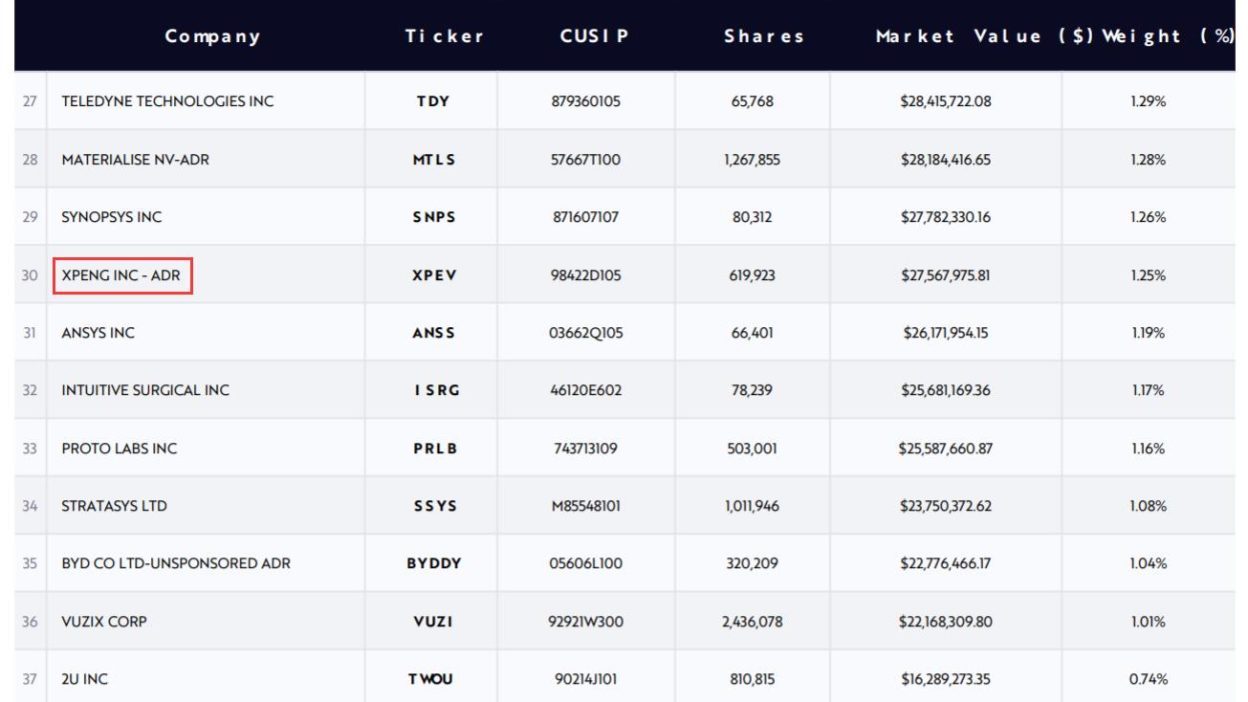This screenshot has height=702, width=1248.
Task: Click the CUSIP column header
Action: coord(595,36)
